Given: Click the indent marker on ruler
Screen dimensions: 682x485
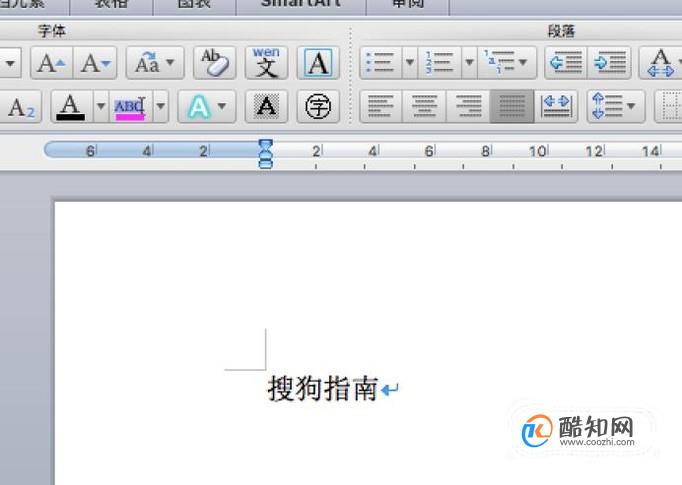Looking at the screenshot, I should click(266, 154).
